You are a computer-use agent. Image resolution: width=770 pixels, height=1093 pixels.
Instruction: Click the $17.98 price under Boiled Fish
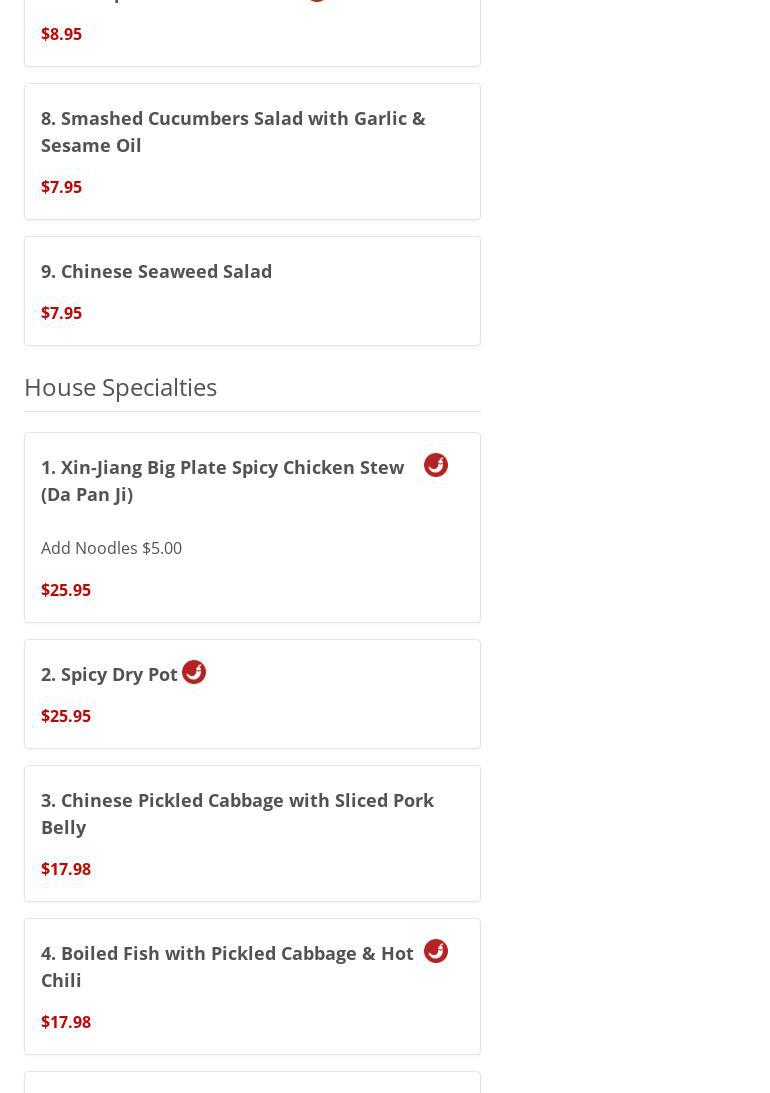click(66, 1022)
